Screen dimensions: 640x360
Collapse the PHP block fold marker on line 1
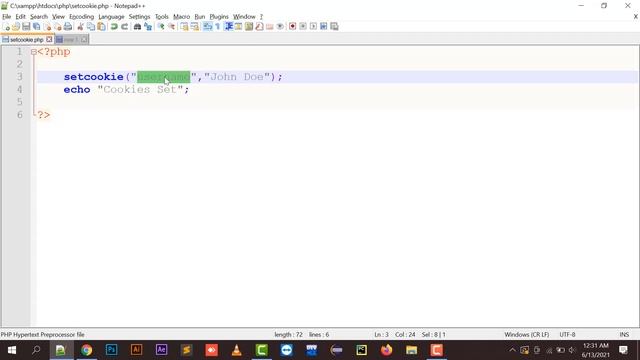(33, 52)
